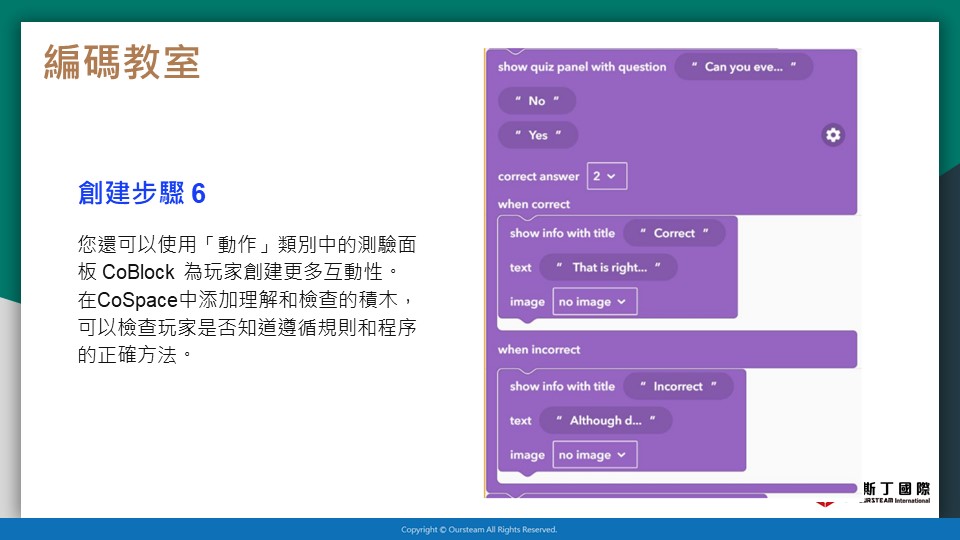Edit the "Correct" title field
Screen dimensions: 960x540
[x=673, y=233]
